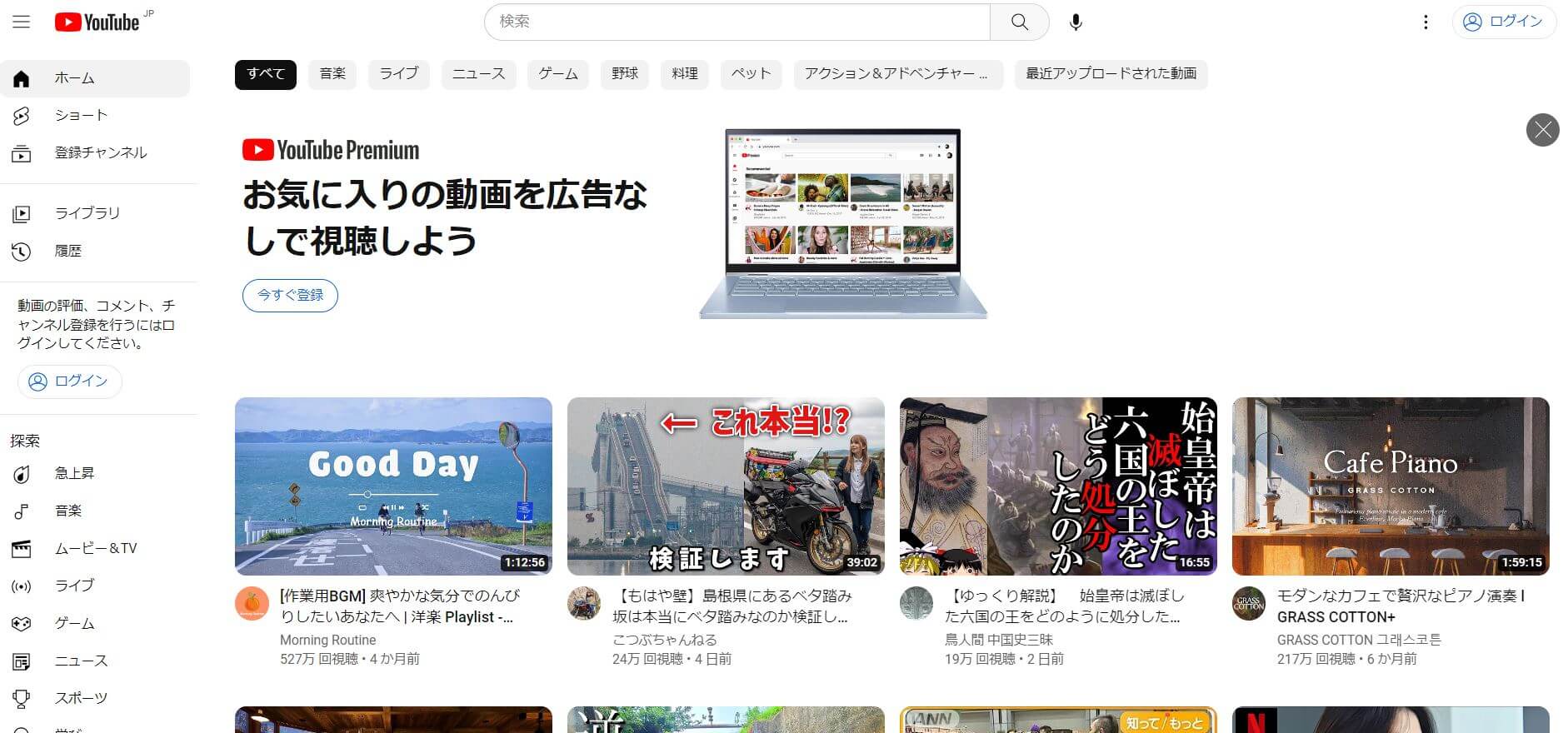Image resolution: width=1568 pixels, height=733 pixels.
Task: Start voice search with microphone icon
Action: 1076,22
